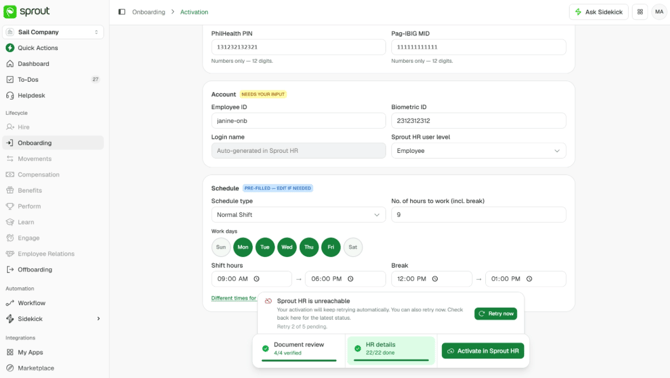Toggle Sun work day on
670x378 pixels.
pos(221,247)
